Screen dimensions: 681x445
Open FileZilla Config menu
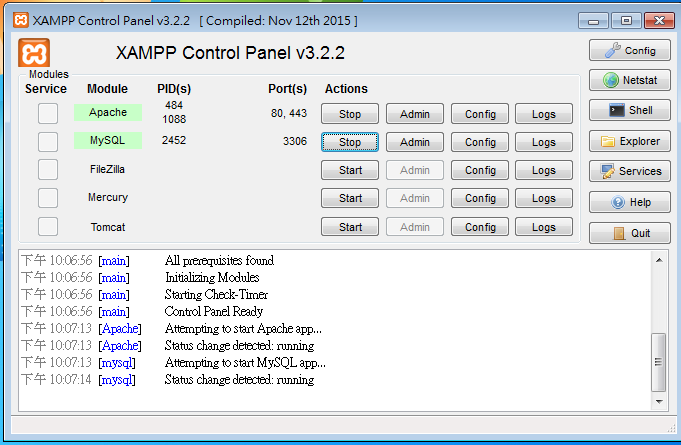480,170
